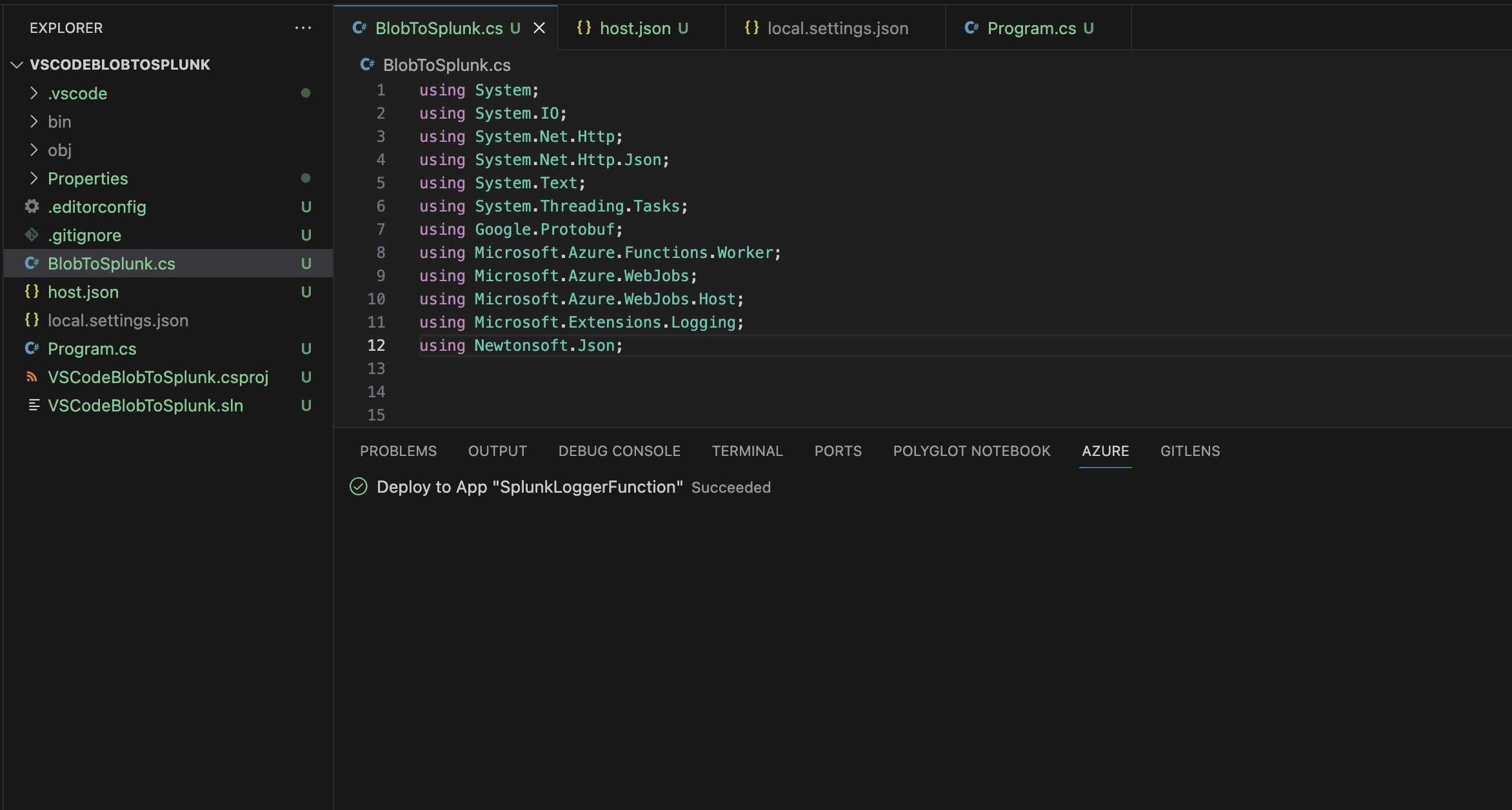
Task: Click the Deploy to App SplunkLoggerFunction entry
Action: 529,487
